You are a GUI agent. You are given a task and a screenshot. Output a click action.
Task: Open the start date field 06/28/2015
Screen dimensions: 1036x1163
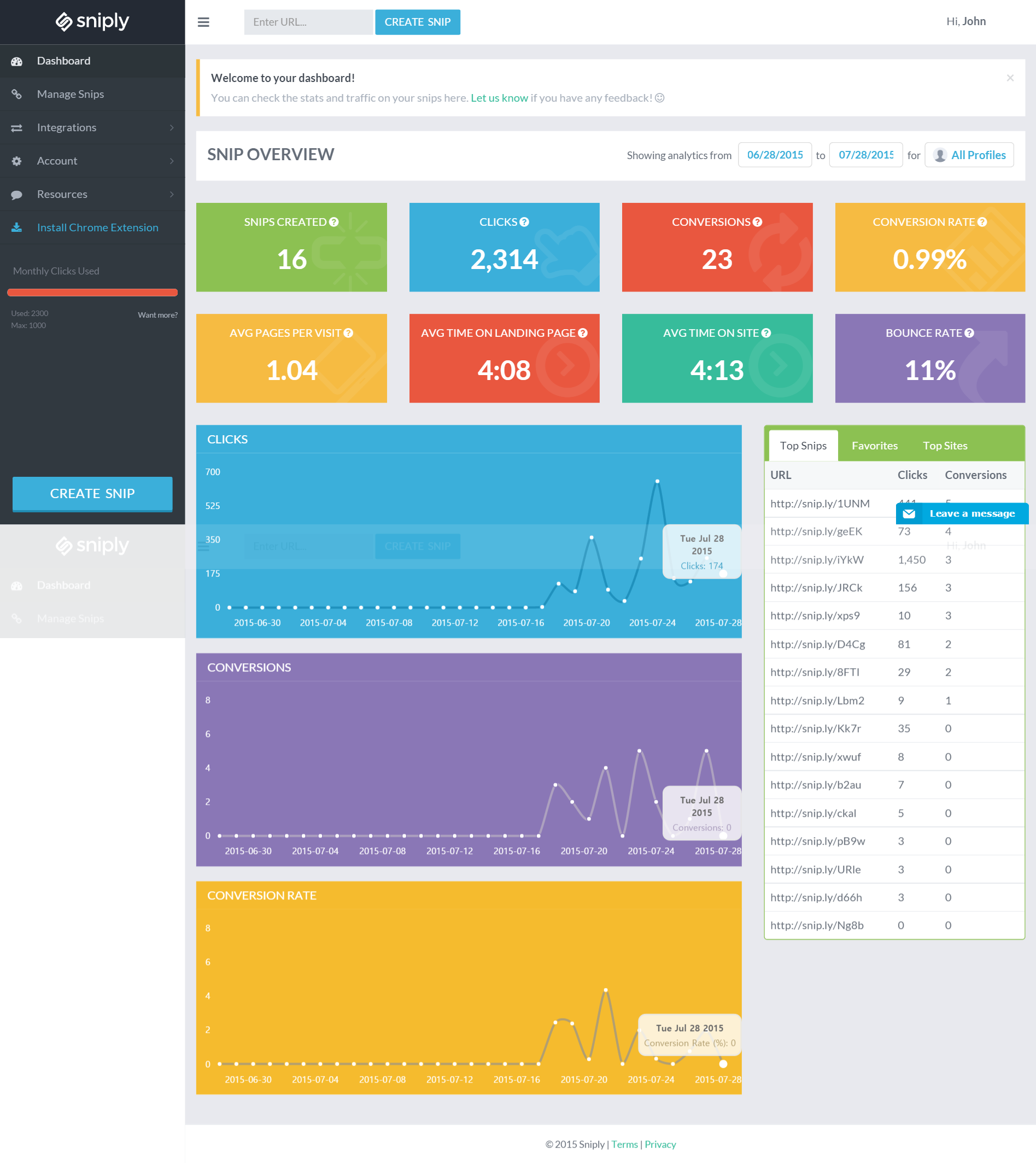pyautogui.click(x=774, y=155)
